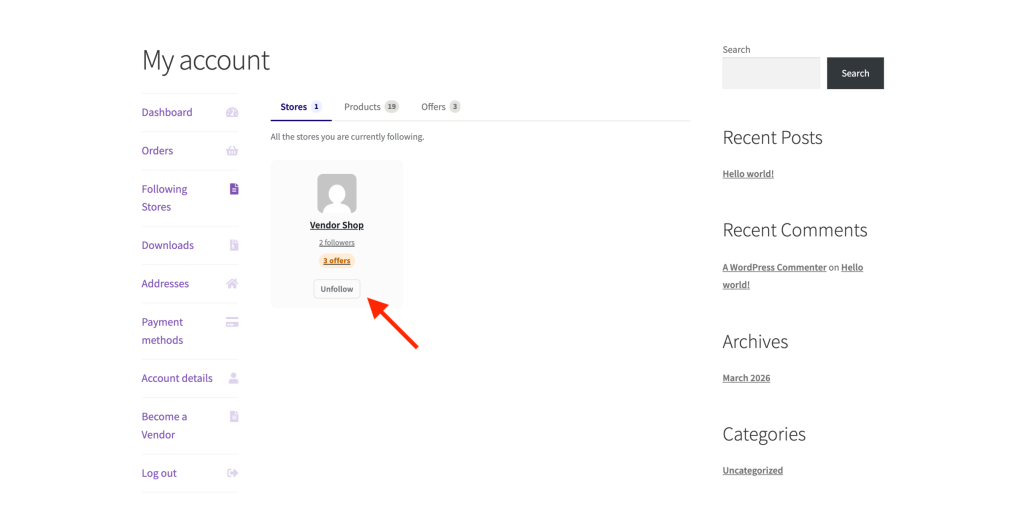This screenshot has width=1024, height=509.
Task: Open the Uncategorized category
Action: (753, 470)
